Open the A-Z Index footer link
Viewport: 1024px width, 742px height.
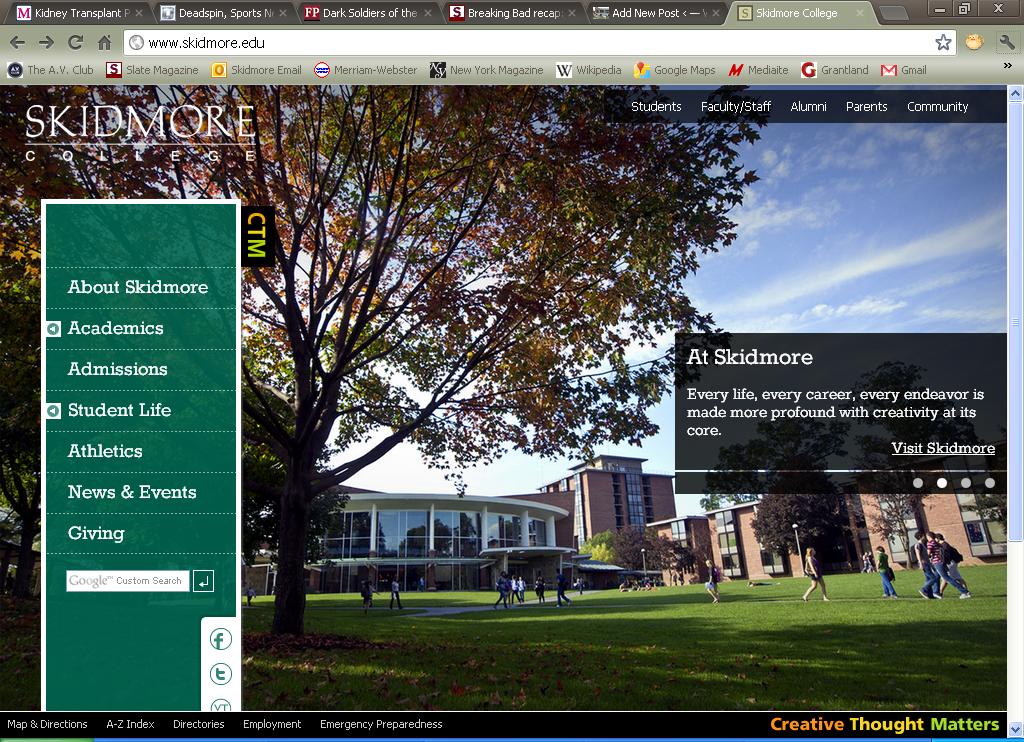pos(131,724)
